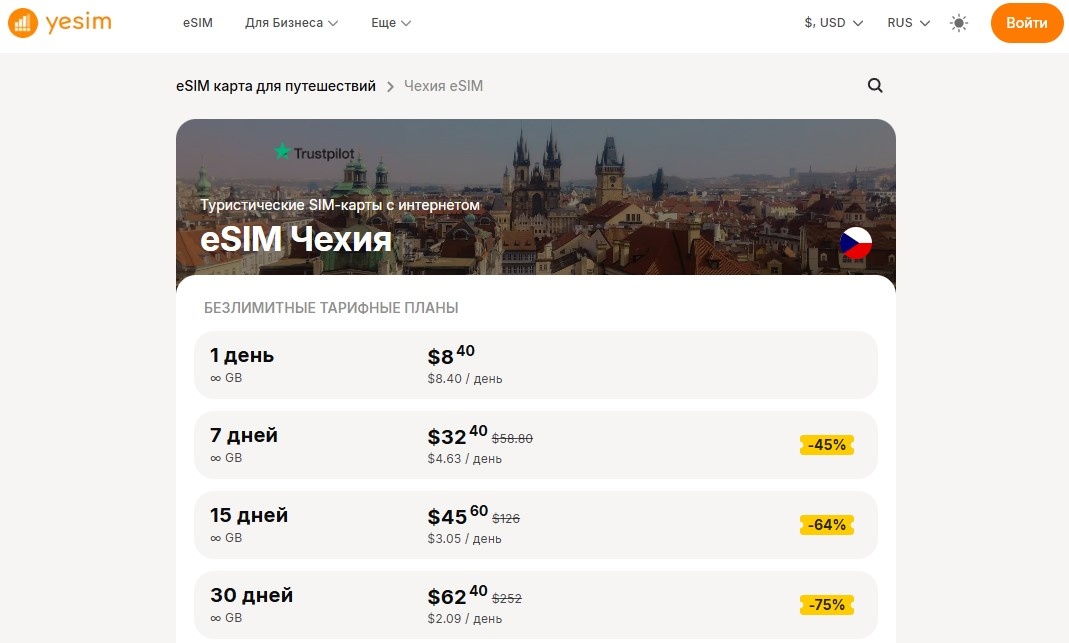Choose the 15 дней plan row
Image resolution: width=1069 pixels, height=643 pixels.
click(x=535, y=524)
